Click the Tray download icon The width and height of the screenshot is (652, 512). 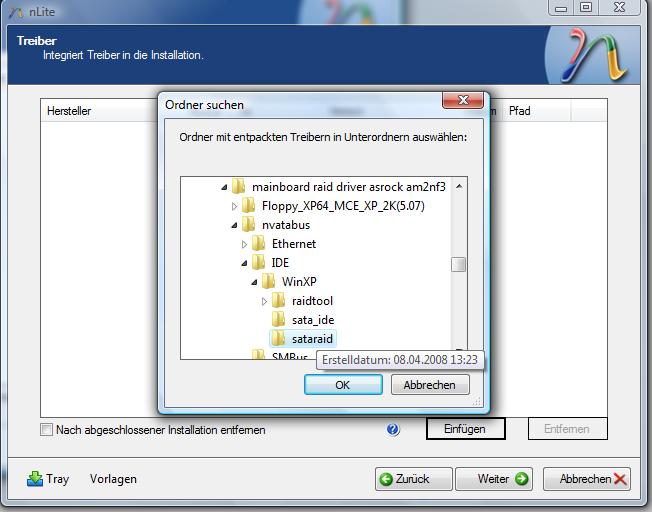(35, 479)
